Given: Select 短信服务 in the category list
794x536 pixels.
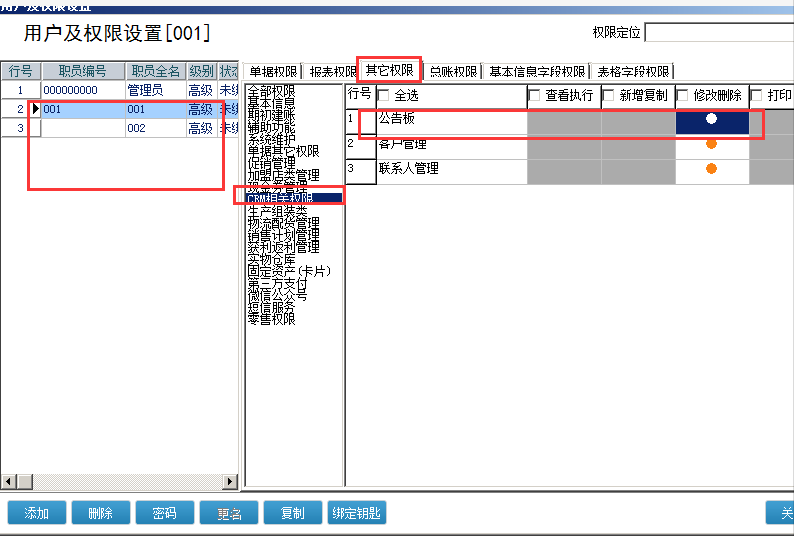Looking at the screenshot, I should click(x=271, y=307).
